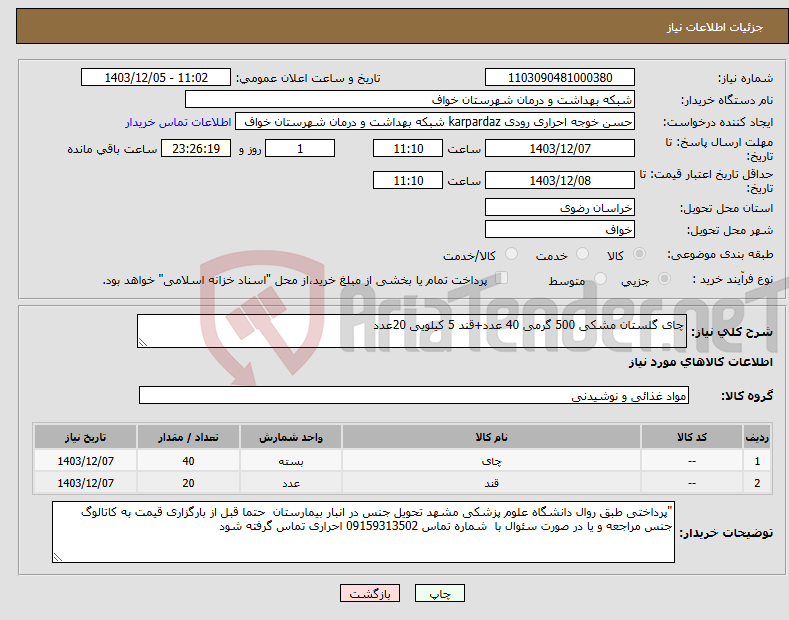Screen dimensions: 789x620
Task: Click the واحد شمارش column header
Action: 291,437
